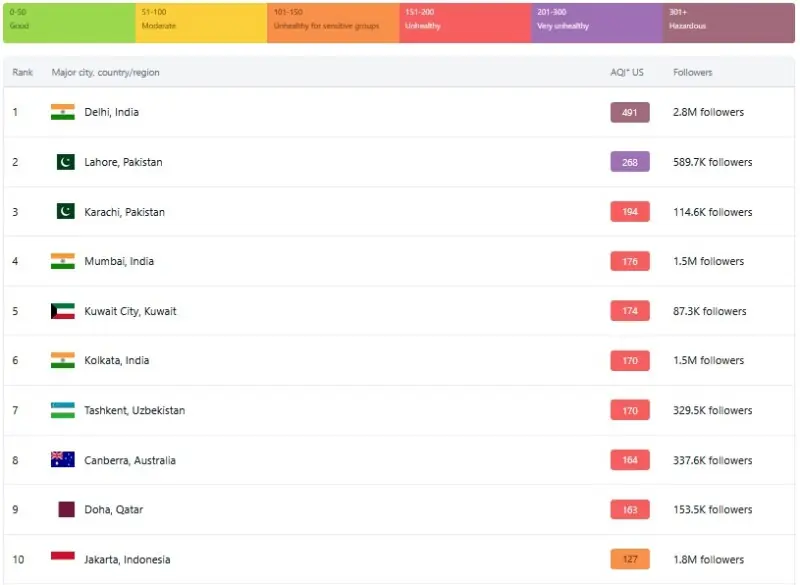Click the Qatar flag icon
The width and height of the screenshot is (800, 585).
point(66,509)
